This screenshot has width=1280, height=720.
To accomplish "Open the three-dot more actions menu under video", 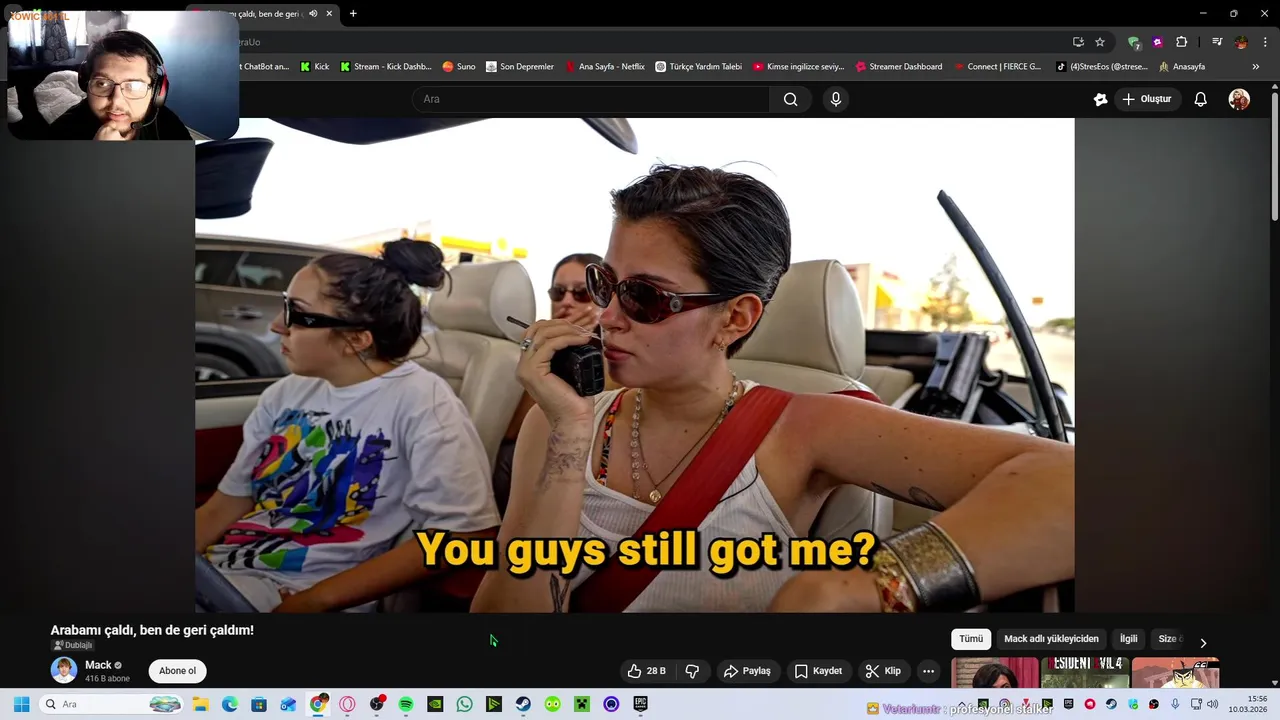I will pos(929,671).
